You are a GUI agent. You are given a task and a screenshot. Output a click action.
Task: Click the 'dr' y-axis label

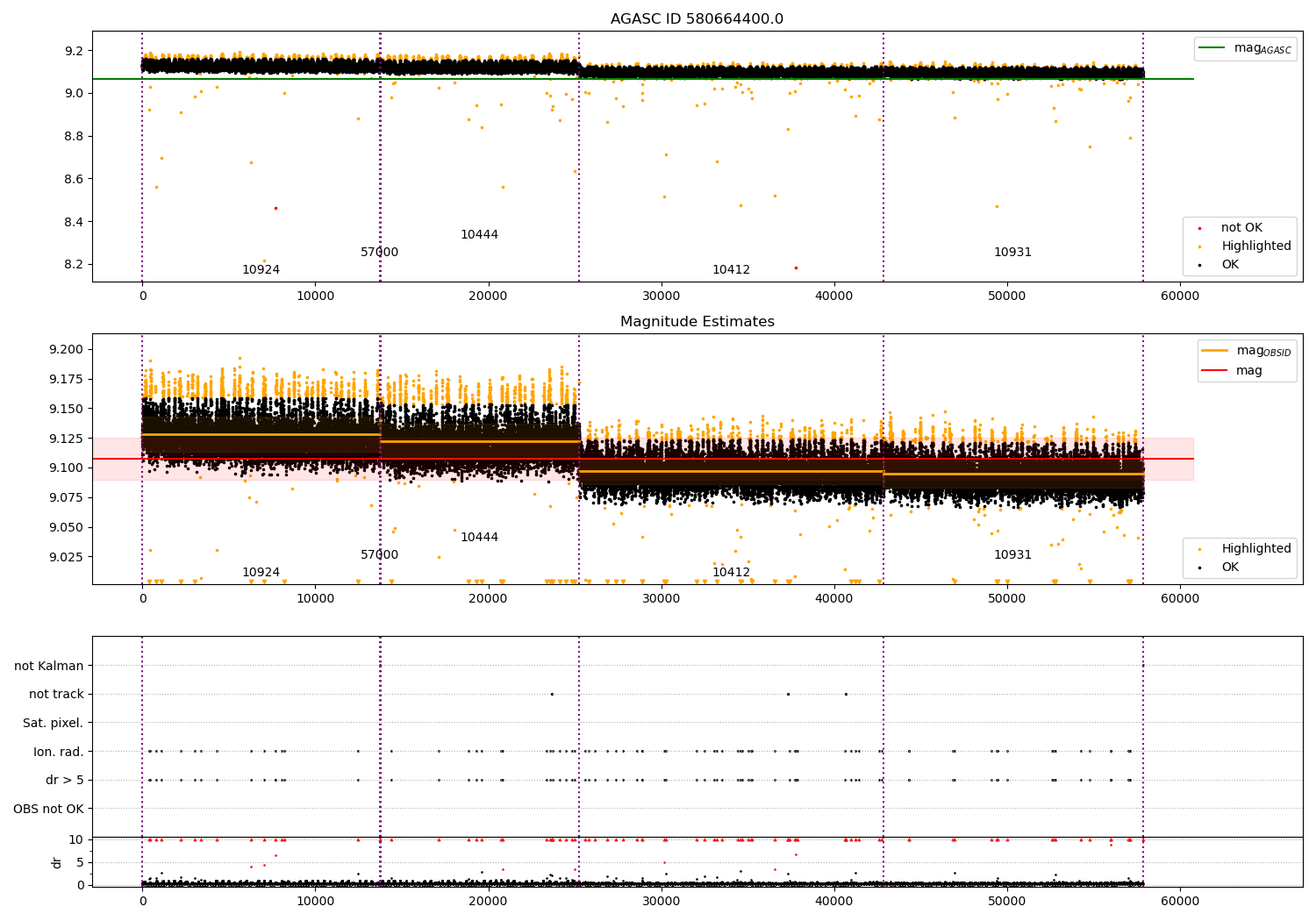(57, 863)
